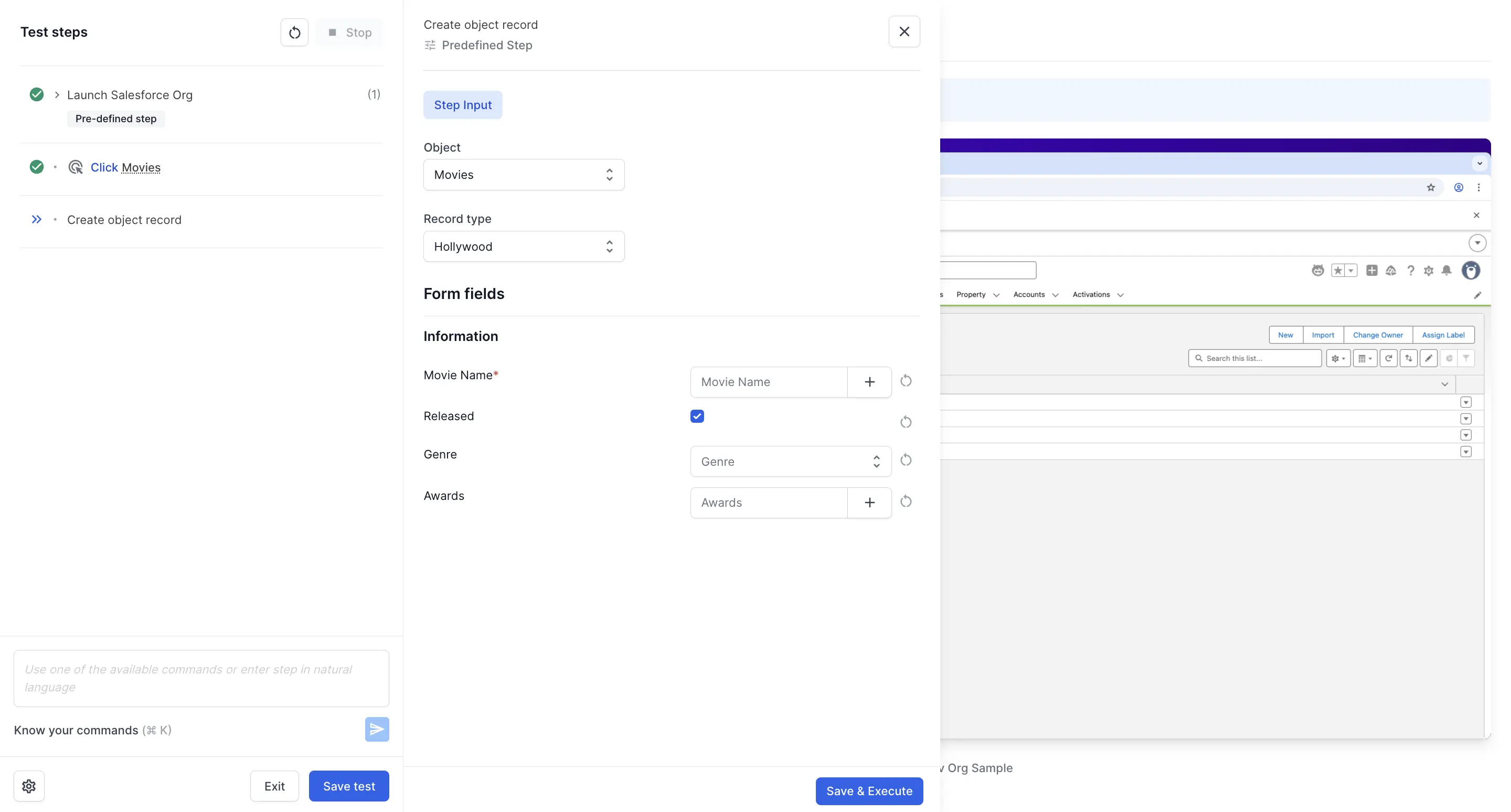This screenshot has width=1511, height=812.
Task: Click the user avatar in the Salesforce header
Action: [1471, 270]
